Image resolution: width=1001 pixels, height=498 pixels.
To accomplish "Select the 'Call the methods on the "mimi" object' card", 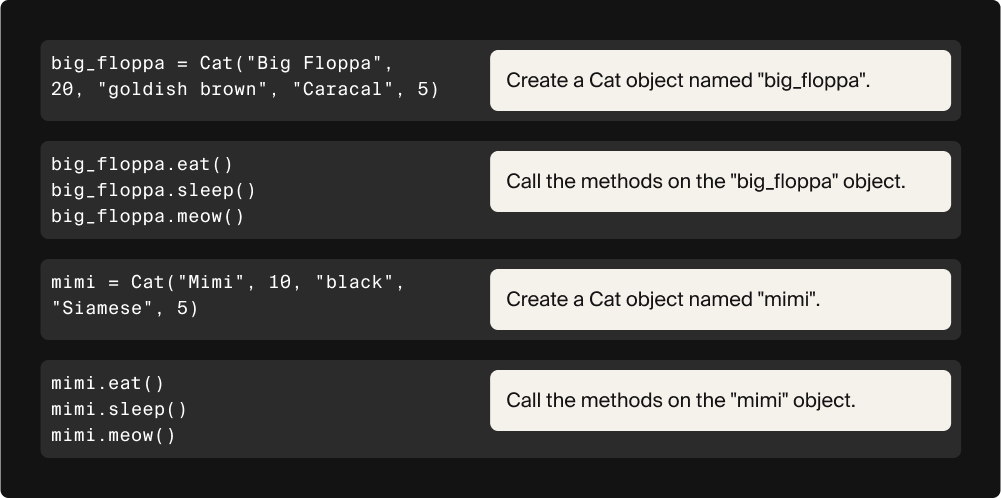I will tap(719, 400).
